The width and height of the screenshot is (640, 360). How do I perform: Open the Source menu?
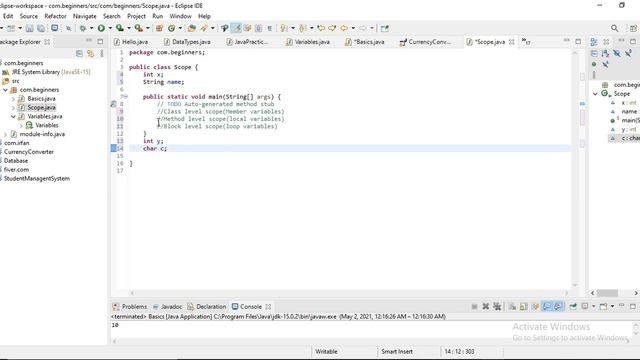coord(29,16)
